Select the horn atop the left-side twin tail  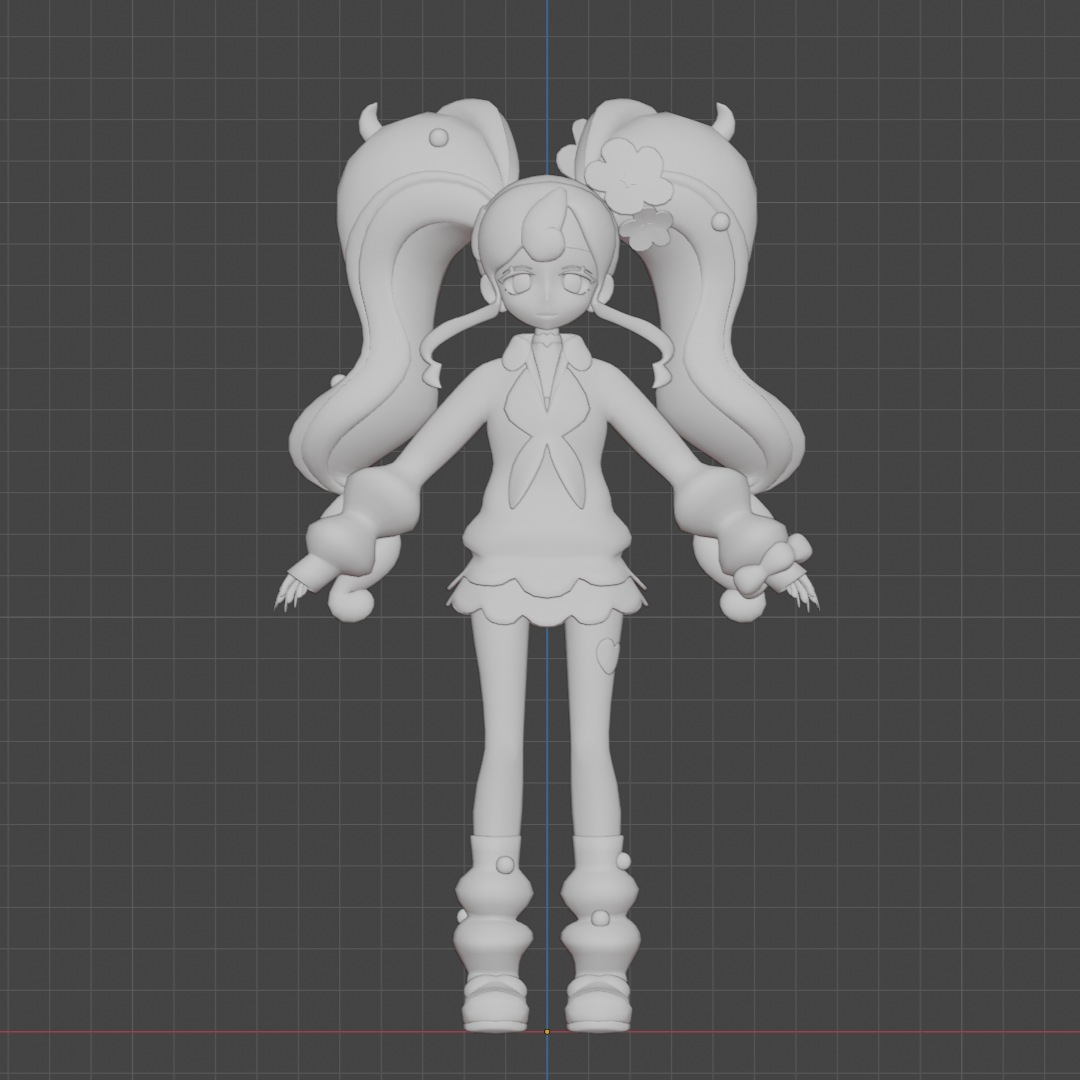coord(370,122)
